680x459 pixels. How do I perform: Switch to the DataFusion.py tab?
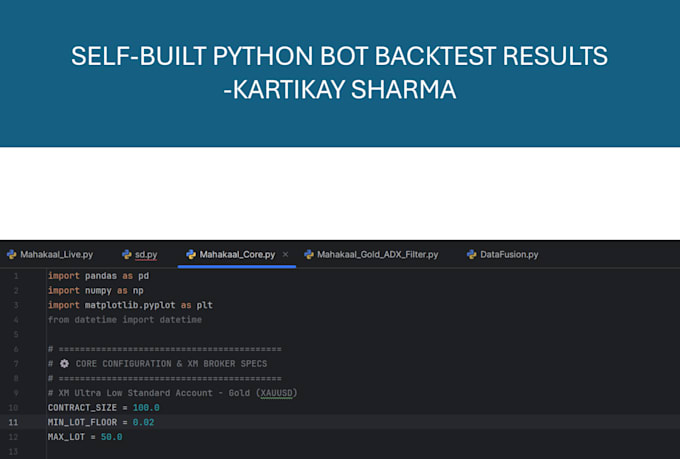[x=503, y=255]
